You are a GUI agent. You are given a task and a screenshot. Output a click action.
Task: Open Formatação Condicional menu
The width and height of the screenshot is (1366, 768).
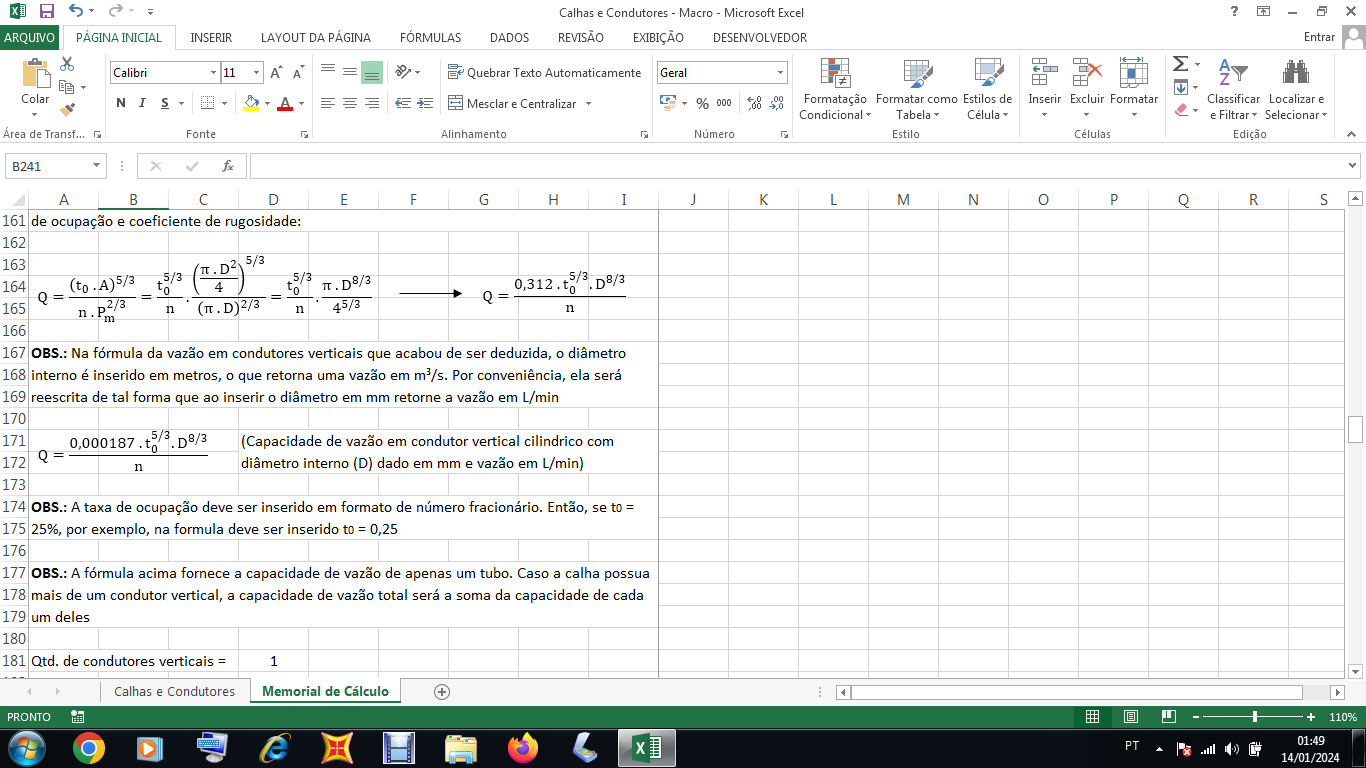pos(835,89)
